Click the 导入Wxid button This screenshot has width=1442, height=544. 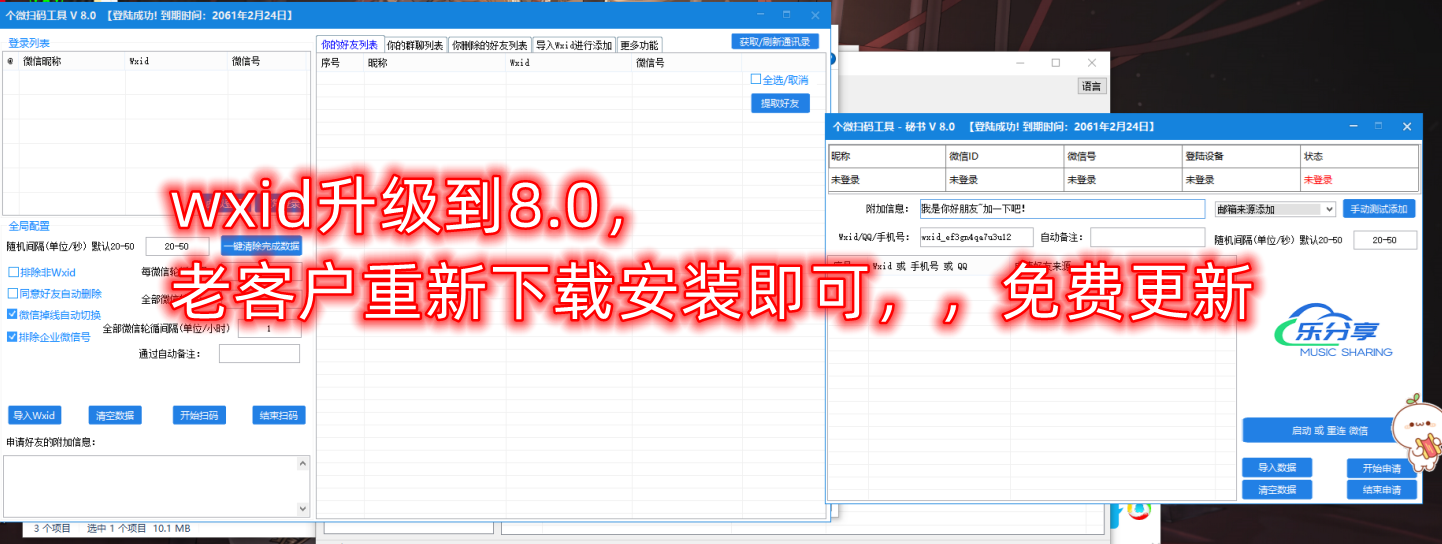point(35,416)
